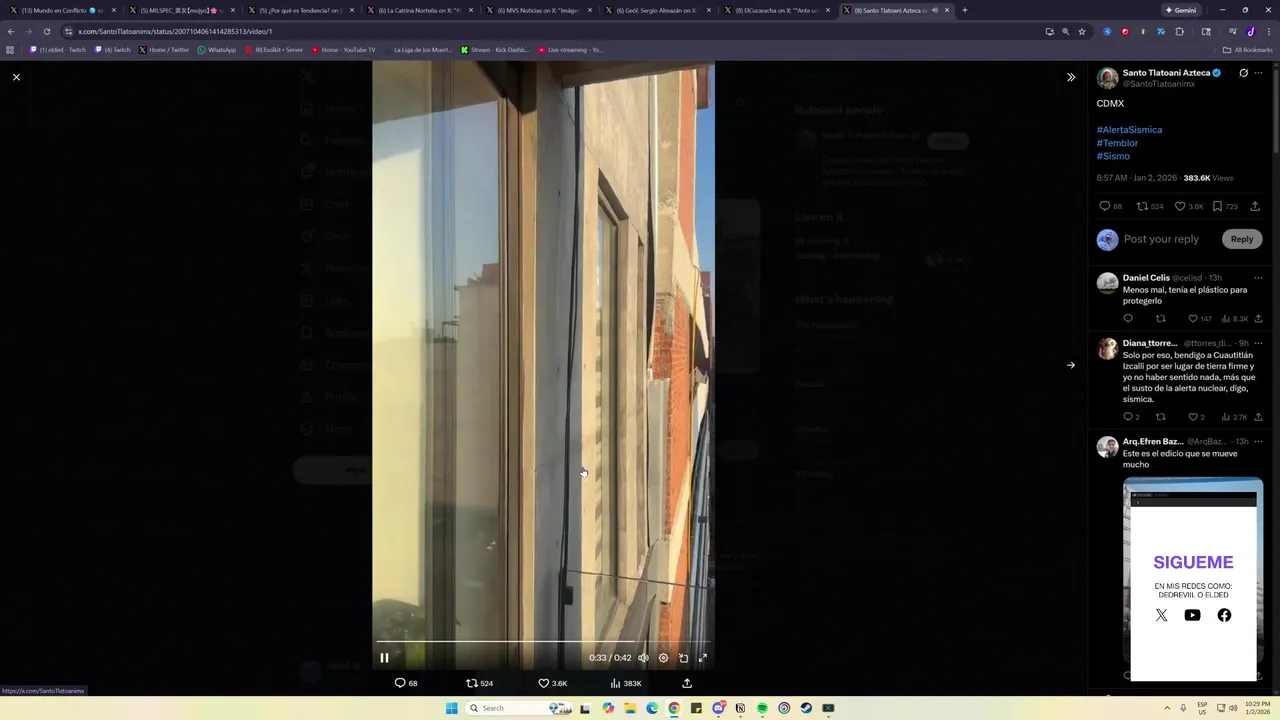This screenshot has height=720, width=1280.
Task: Open more options for Santo Tlatoani post
Action: click(1259, 73)
